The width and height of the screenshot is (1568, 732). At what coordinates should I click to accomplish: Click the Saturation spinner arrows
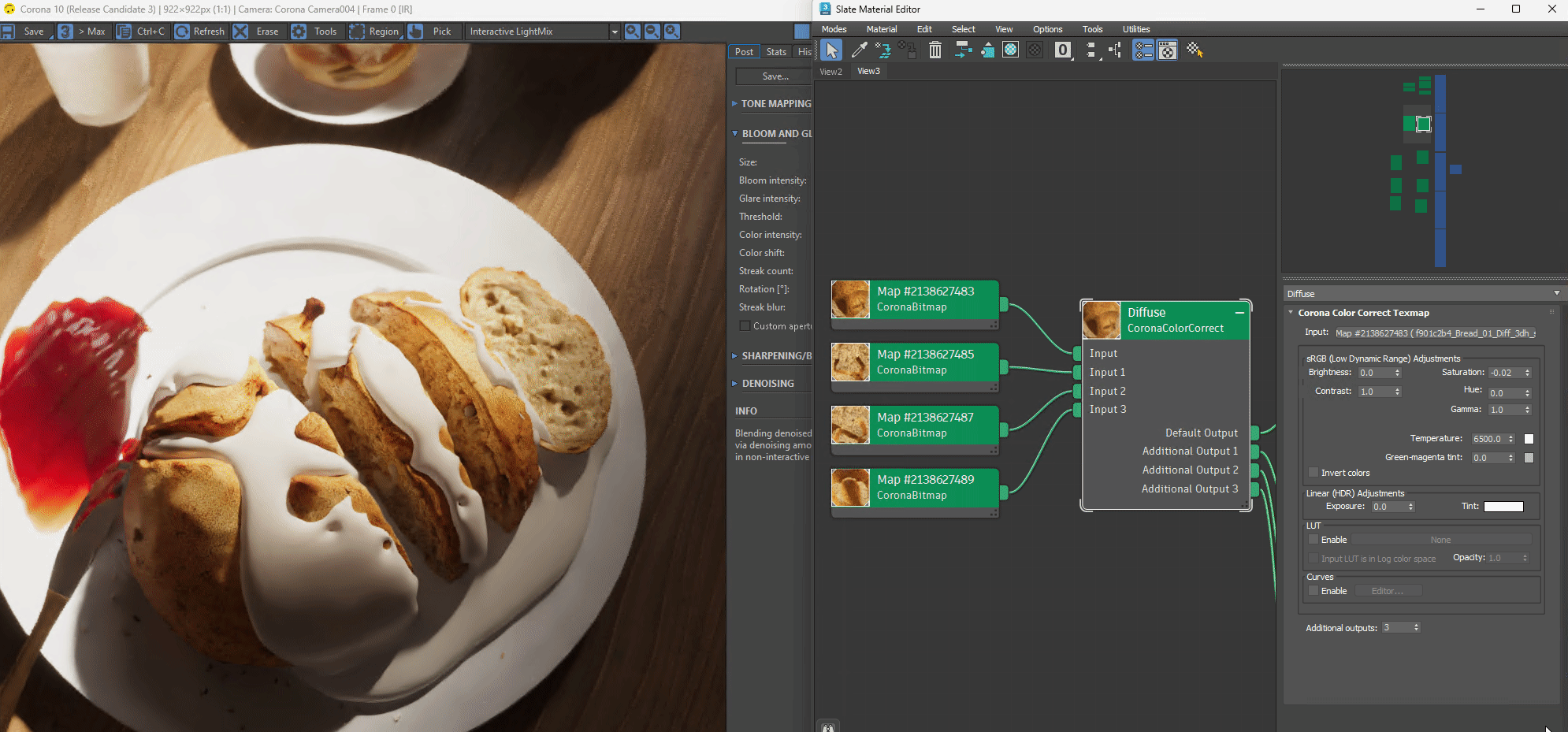click(1528, 373)
